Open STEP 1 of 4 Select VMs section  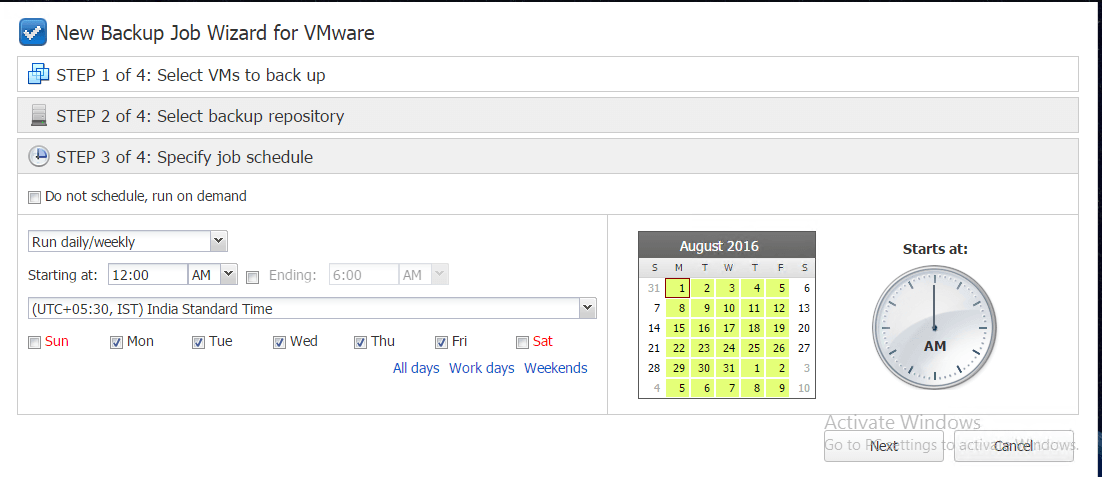click(190, 75)
